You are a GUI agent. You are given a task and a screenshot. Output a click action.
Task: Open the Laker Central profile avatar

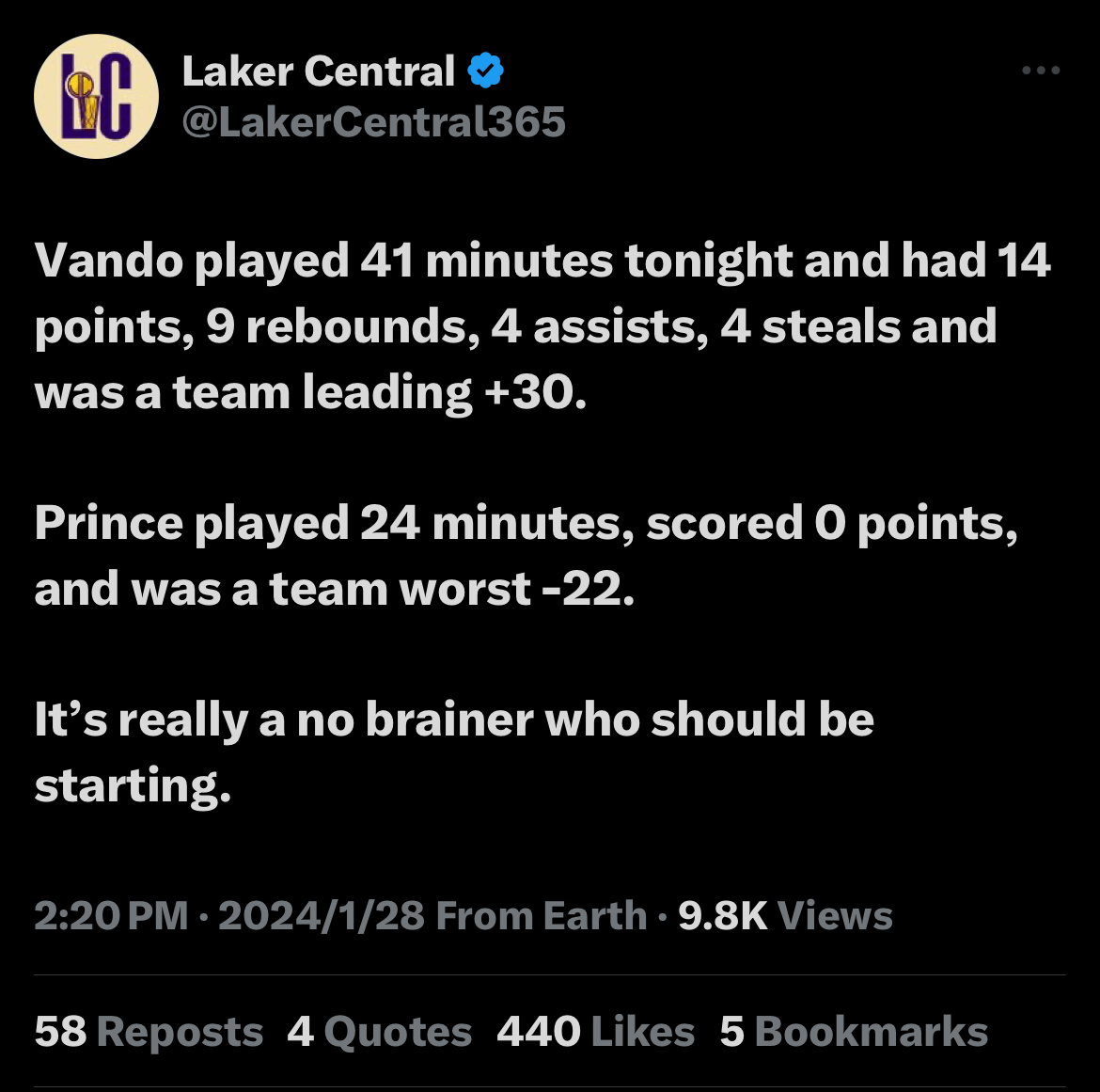click(96, 96)
